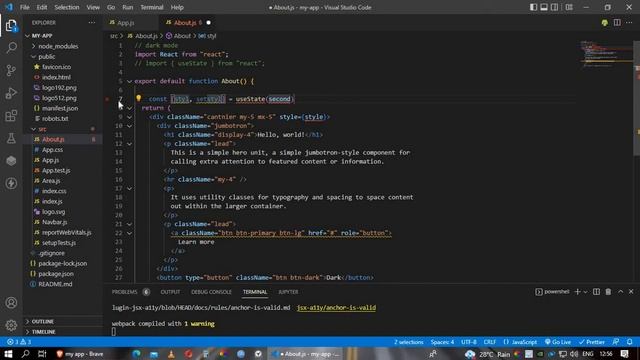Fold the About function at line 5
This screenshot has width=640, height=360.
click(x=129, y=81)
